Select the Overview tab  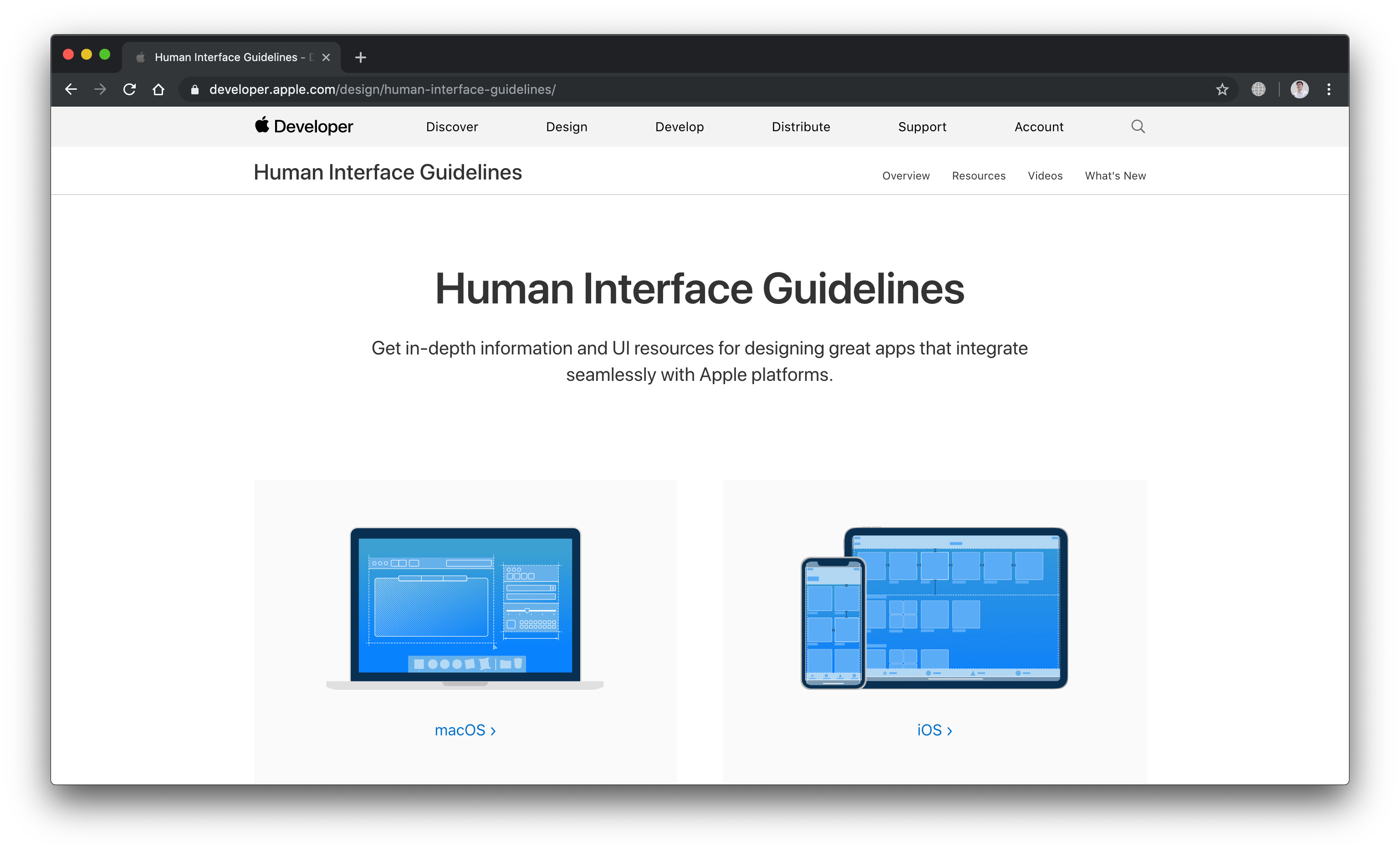tap(905, 176)
